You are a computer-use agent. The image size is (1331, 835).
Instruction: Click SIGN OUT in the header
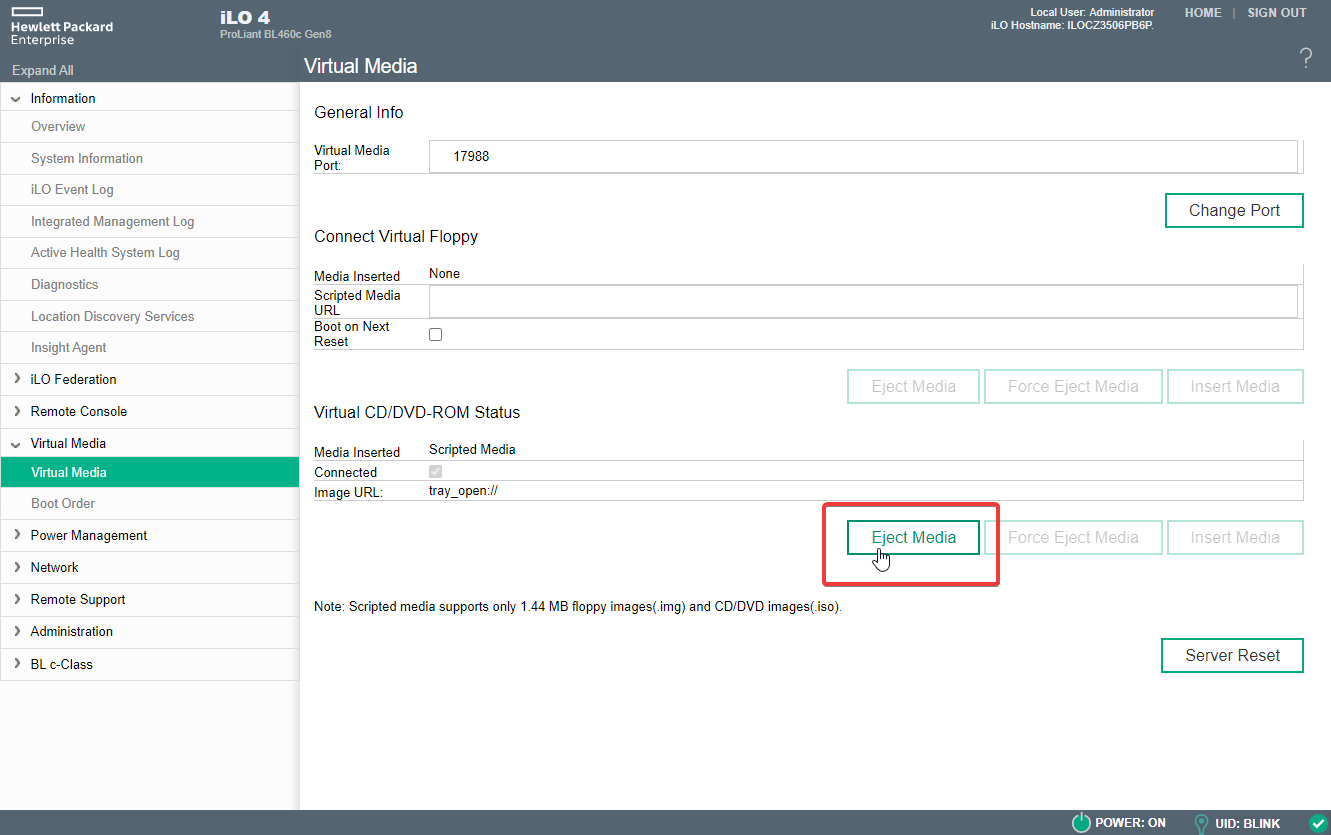tap(1277, 13)
